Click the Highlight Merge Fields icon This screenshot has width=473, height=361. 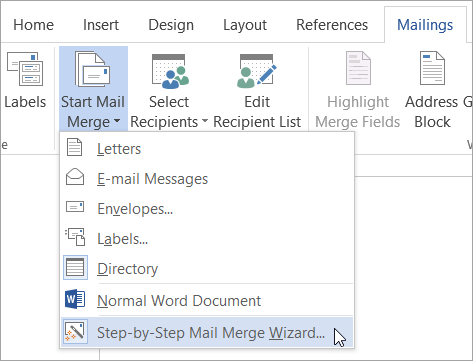coord(358,68)
